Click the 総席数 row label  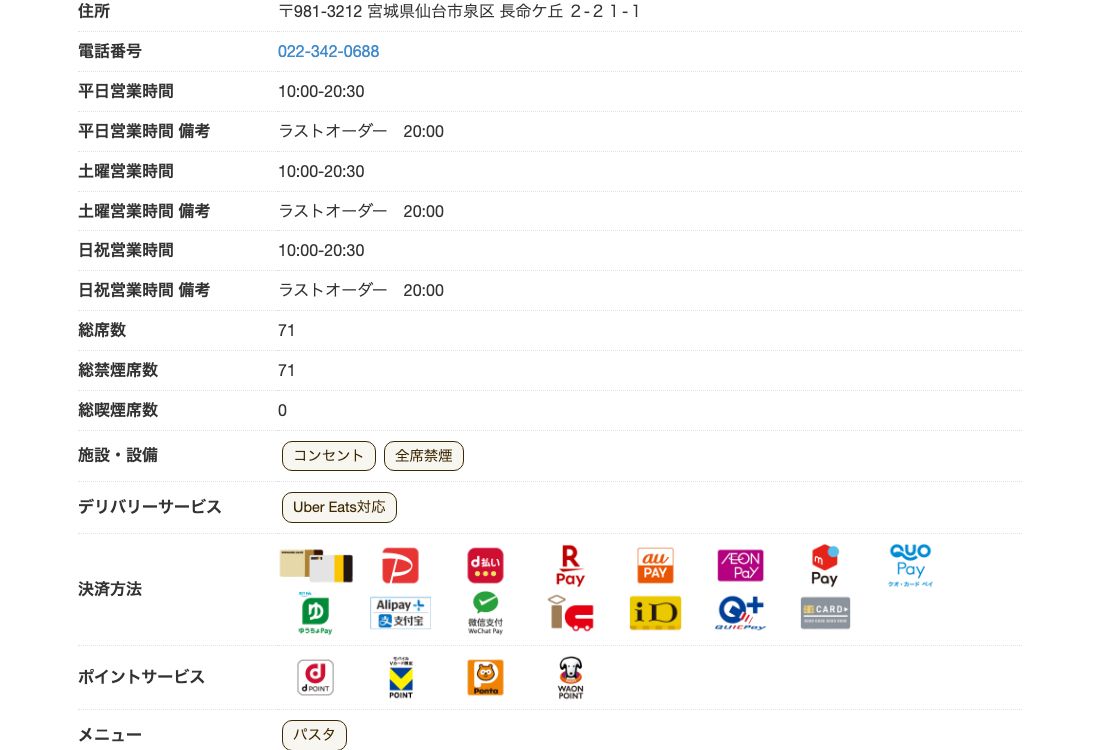(102, 330)
